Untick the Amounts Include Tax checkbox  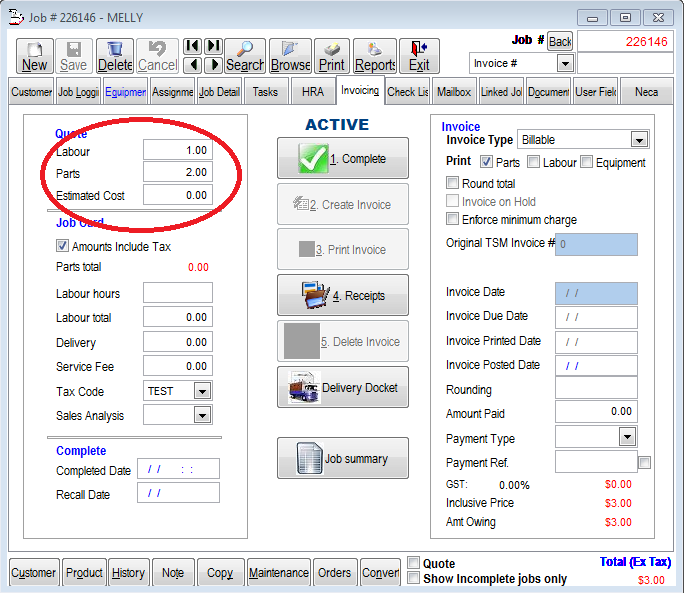[x=63, y=246]
